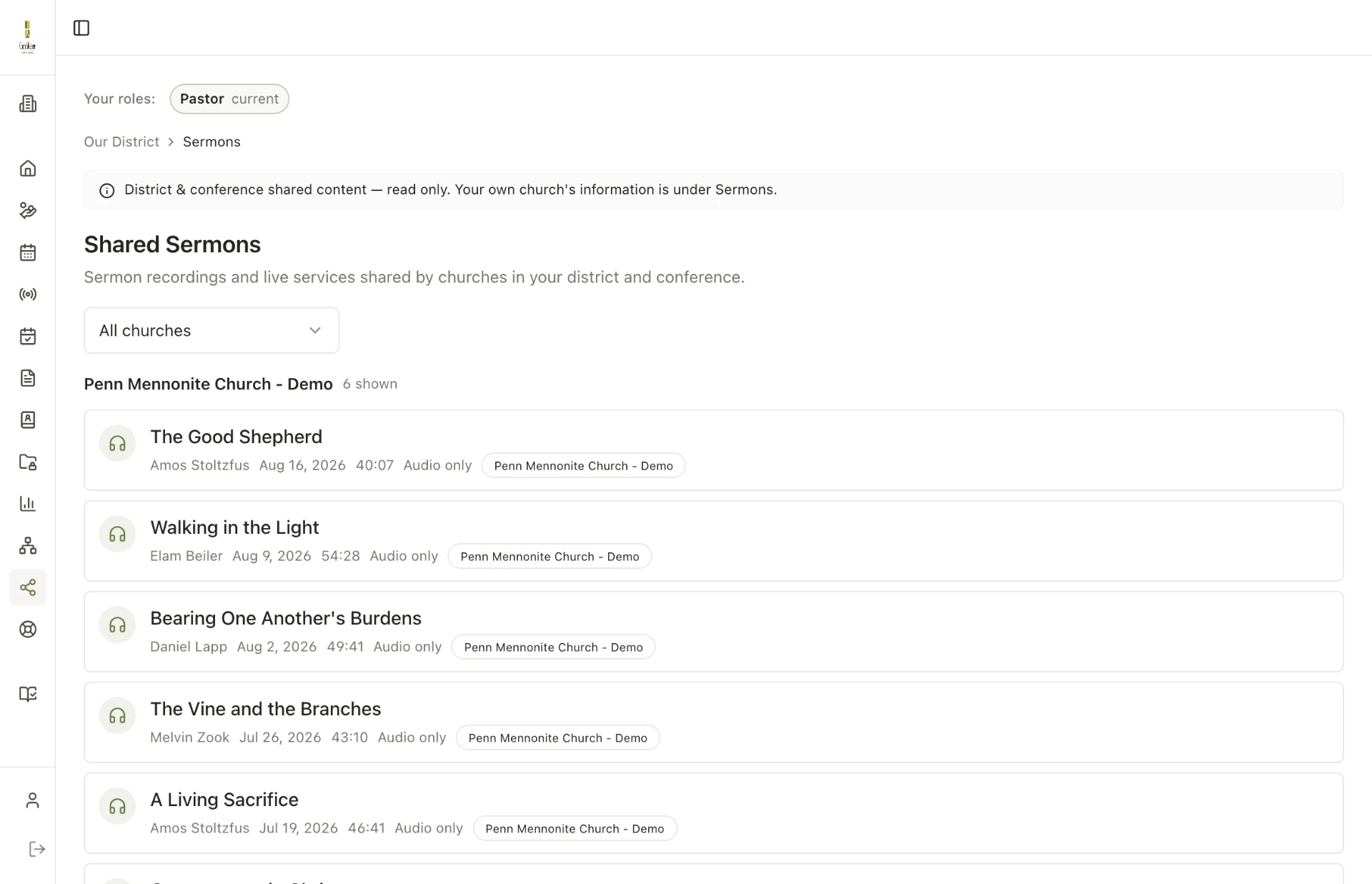
Task: Open the giving hand-heart sidebar icon
Action: click(x=28, y=210)
